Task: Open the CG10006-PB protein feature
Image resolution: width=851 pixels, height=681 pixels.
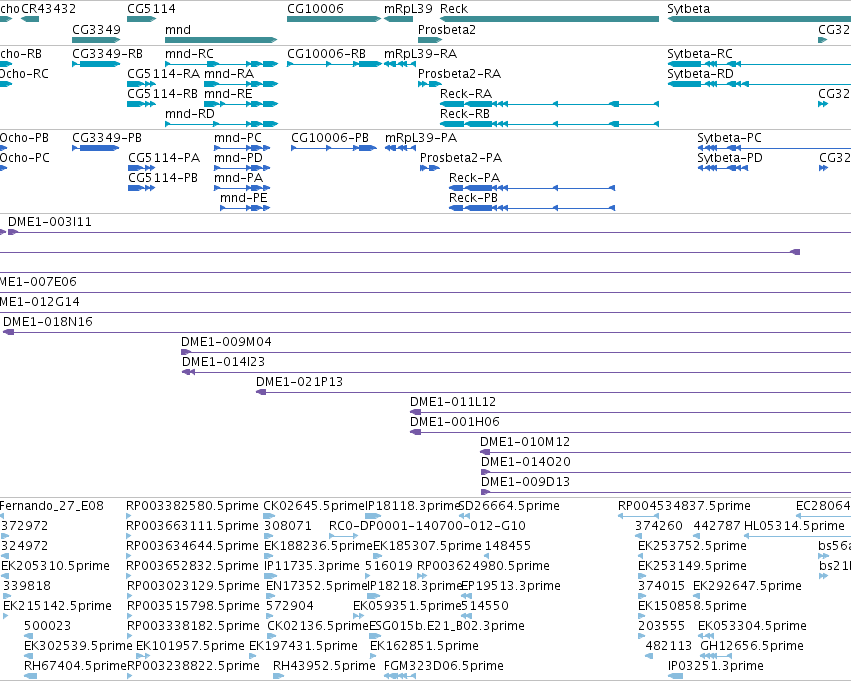Action: click(x=334, y=148)
